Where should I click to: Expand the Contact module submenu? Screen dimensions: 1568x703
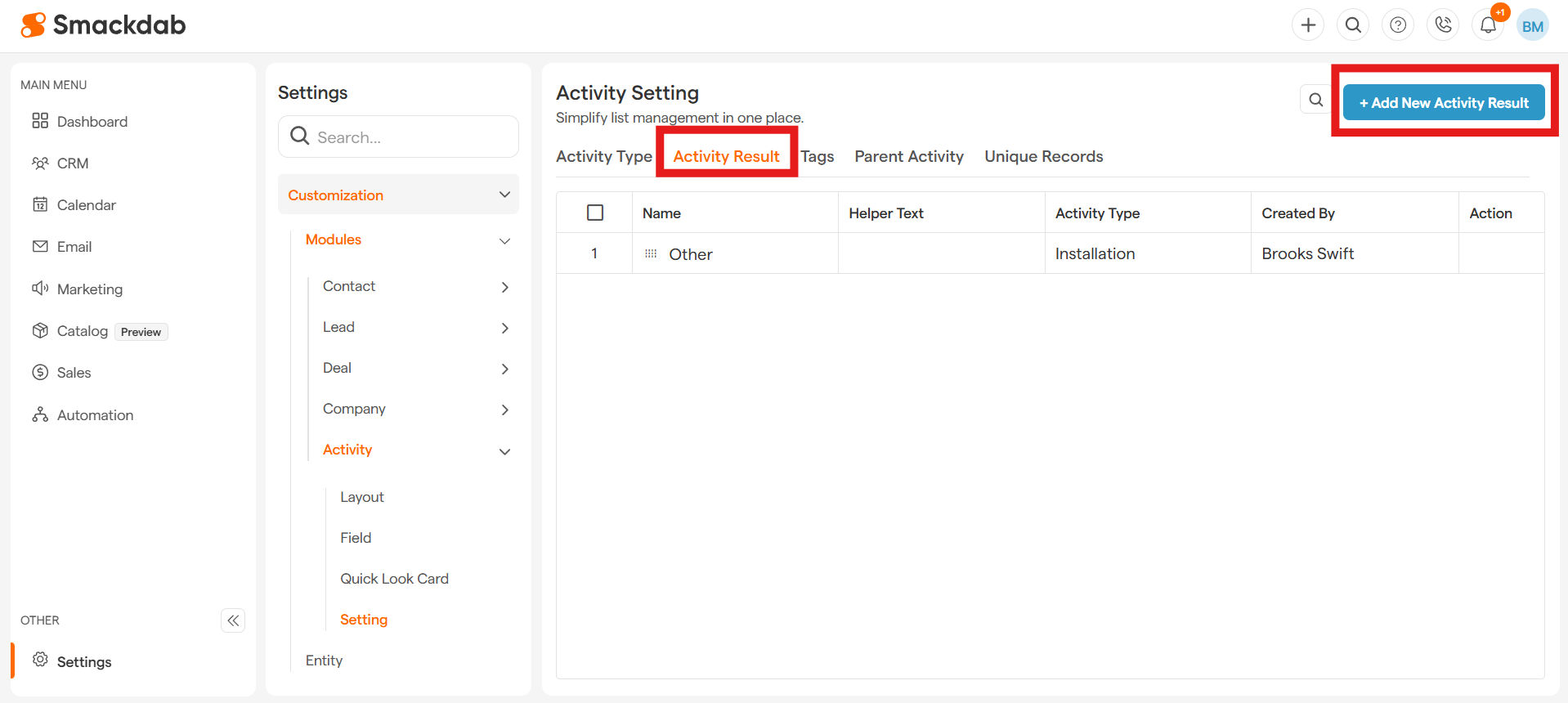click(504, 287)
